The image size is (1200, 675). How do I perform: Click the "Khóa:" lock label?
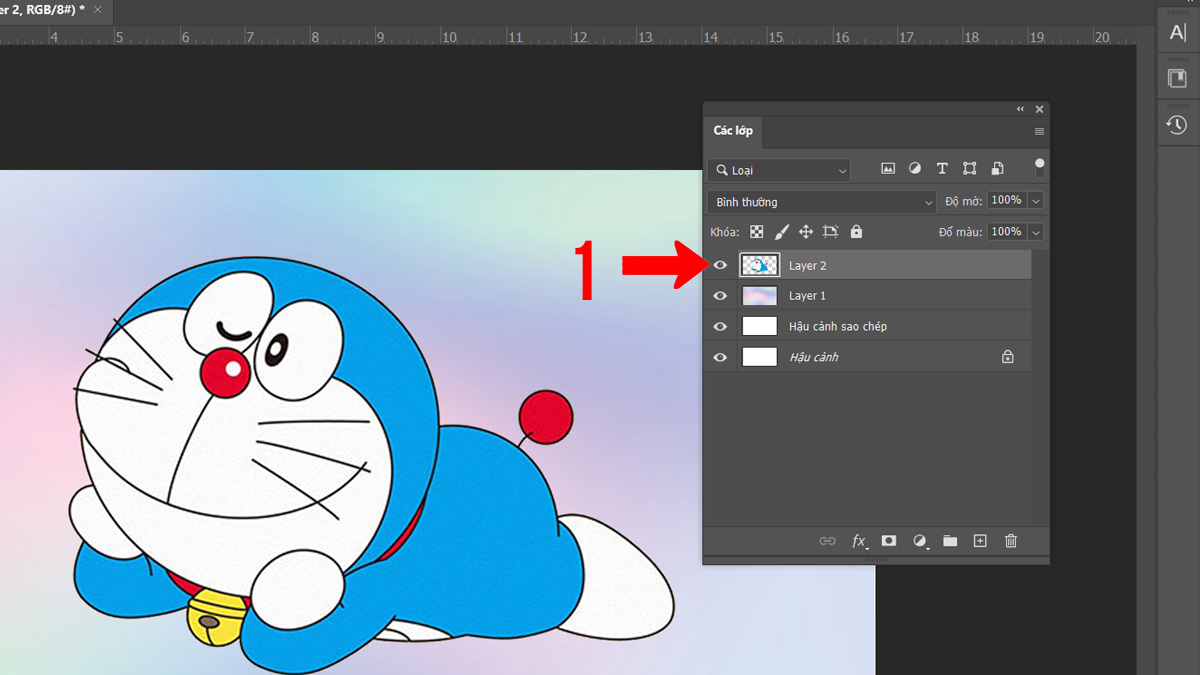[x=725, y=232]
